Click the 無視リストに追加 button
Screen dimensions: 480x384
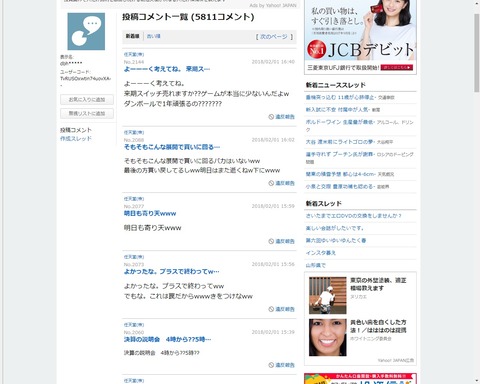pos(87,113)
